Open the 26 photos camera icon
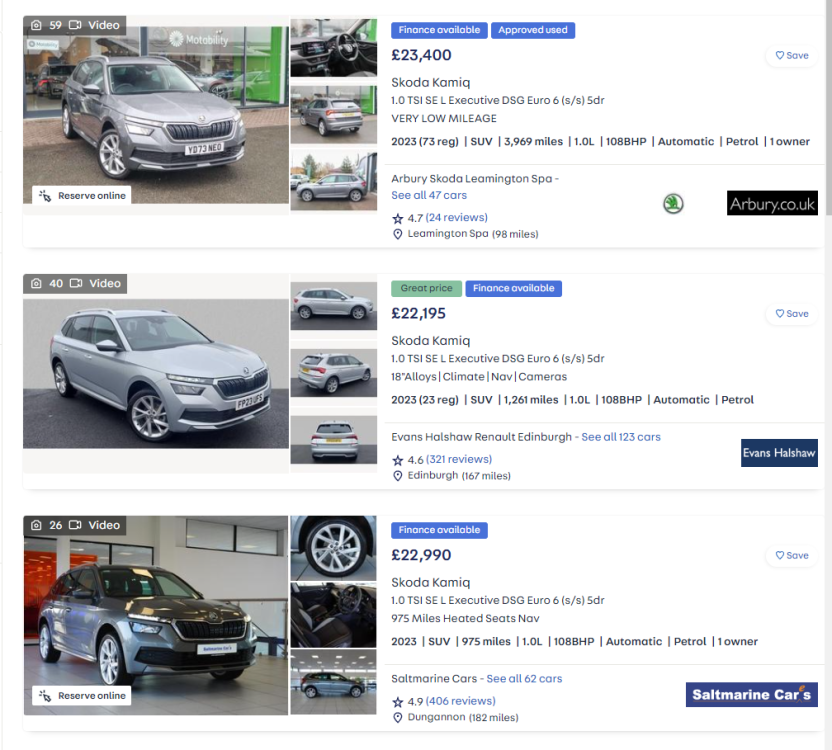The width and height of the screenshot is (832, 750). pyautogui.click(x=36, y=525)
